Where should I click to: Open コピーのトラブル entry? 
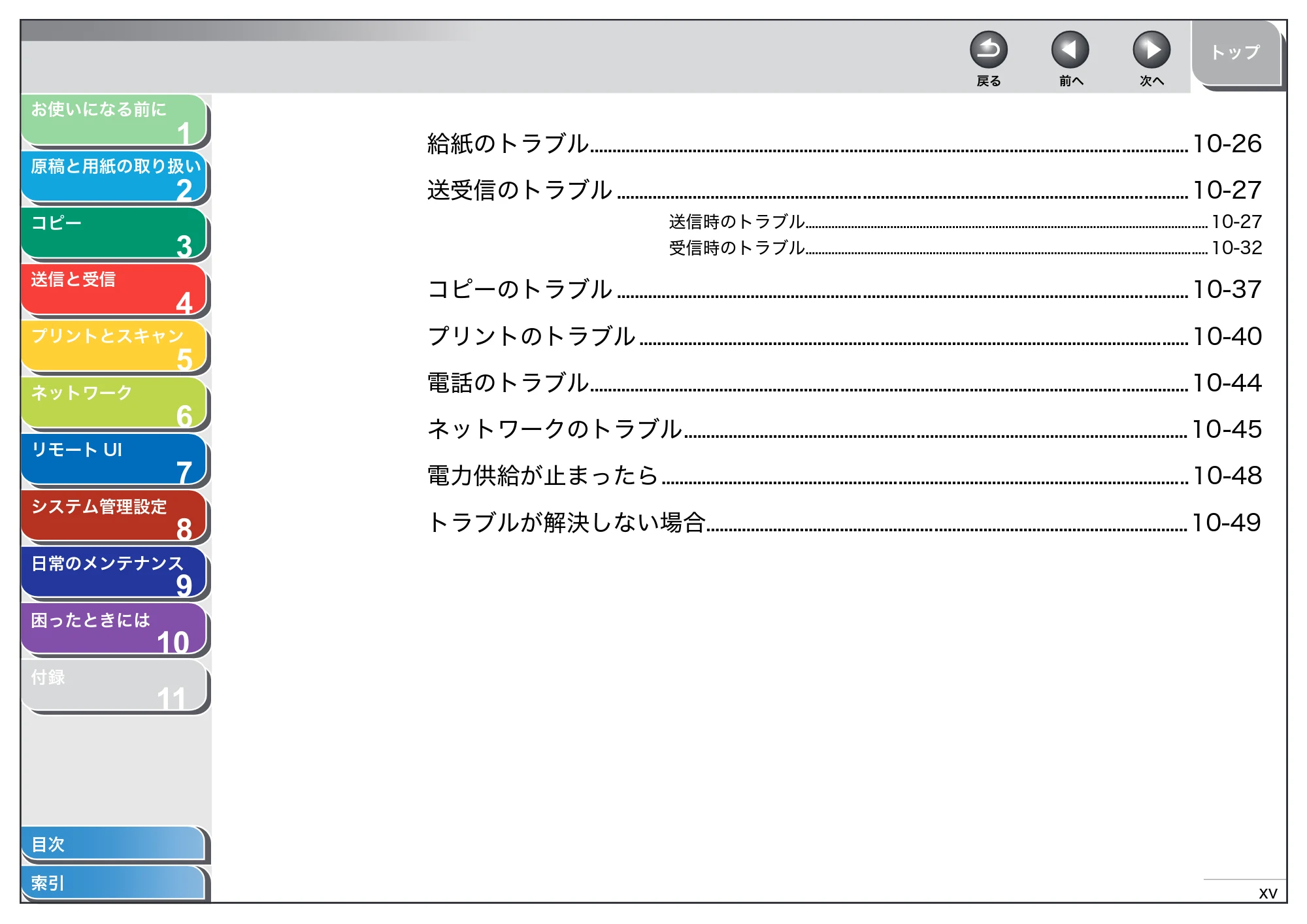[x=844, y=289]
